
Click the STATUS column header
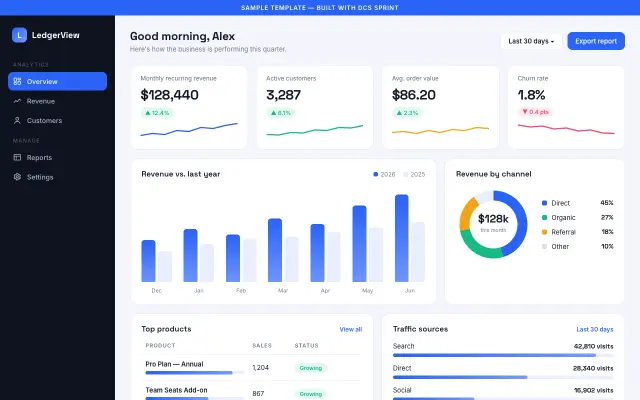click(x=307, y=345)
